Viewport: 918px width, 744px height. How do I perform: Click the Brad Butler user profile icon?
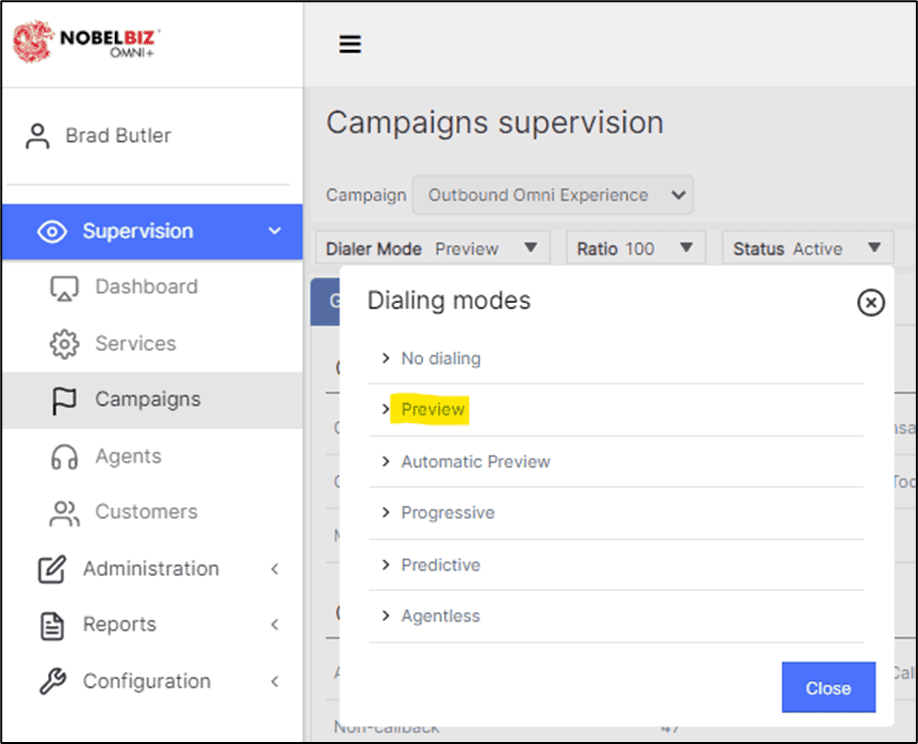point(37,135)
